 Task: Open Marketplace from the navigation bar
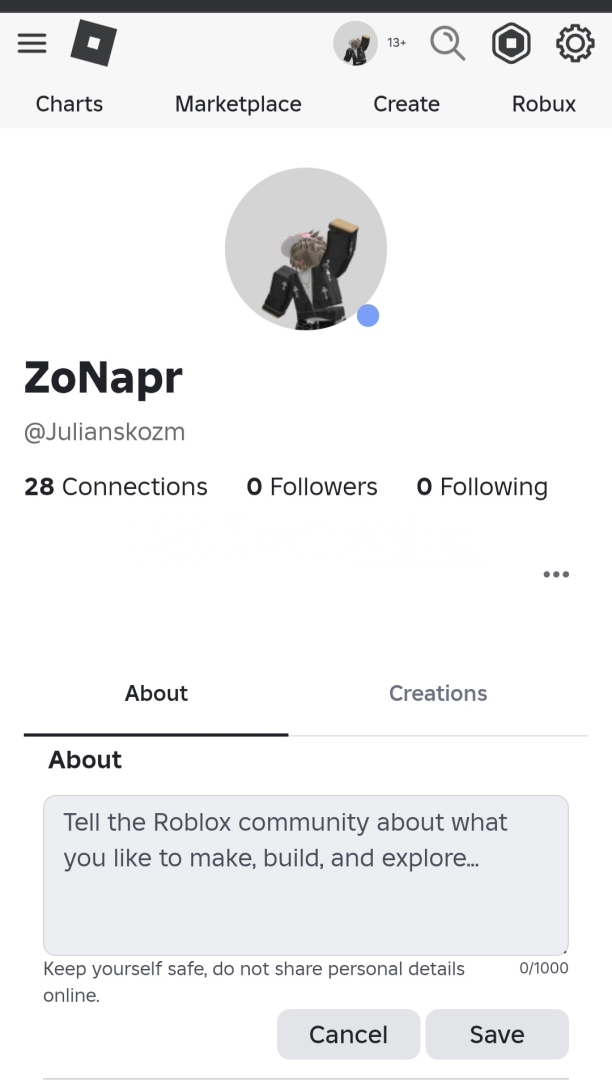238,104
